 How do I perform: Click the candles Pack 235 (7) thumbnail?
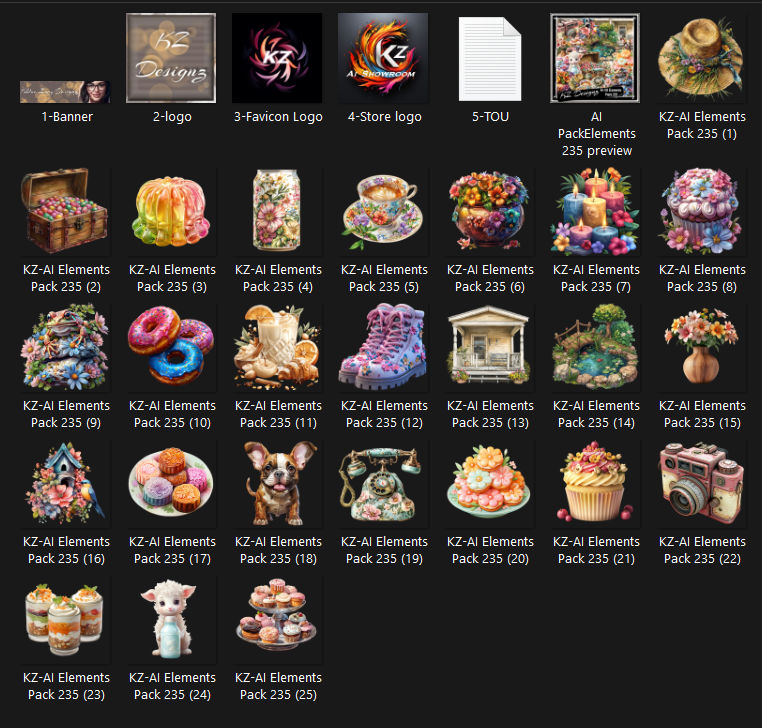pyautogui.click(x=595, y=211)
